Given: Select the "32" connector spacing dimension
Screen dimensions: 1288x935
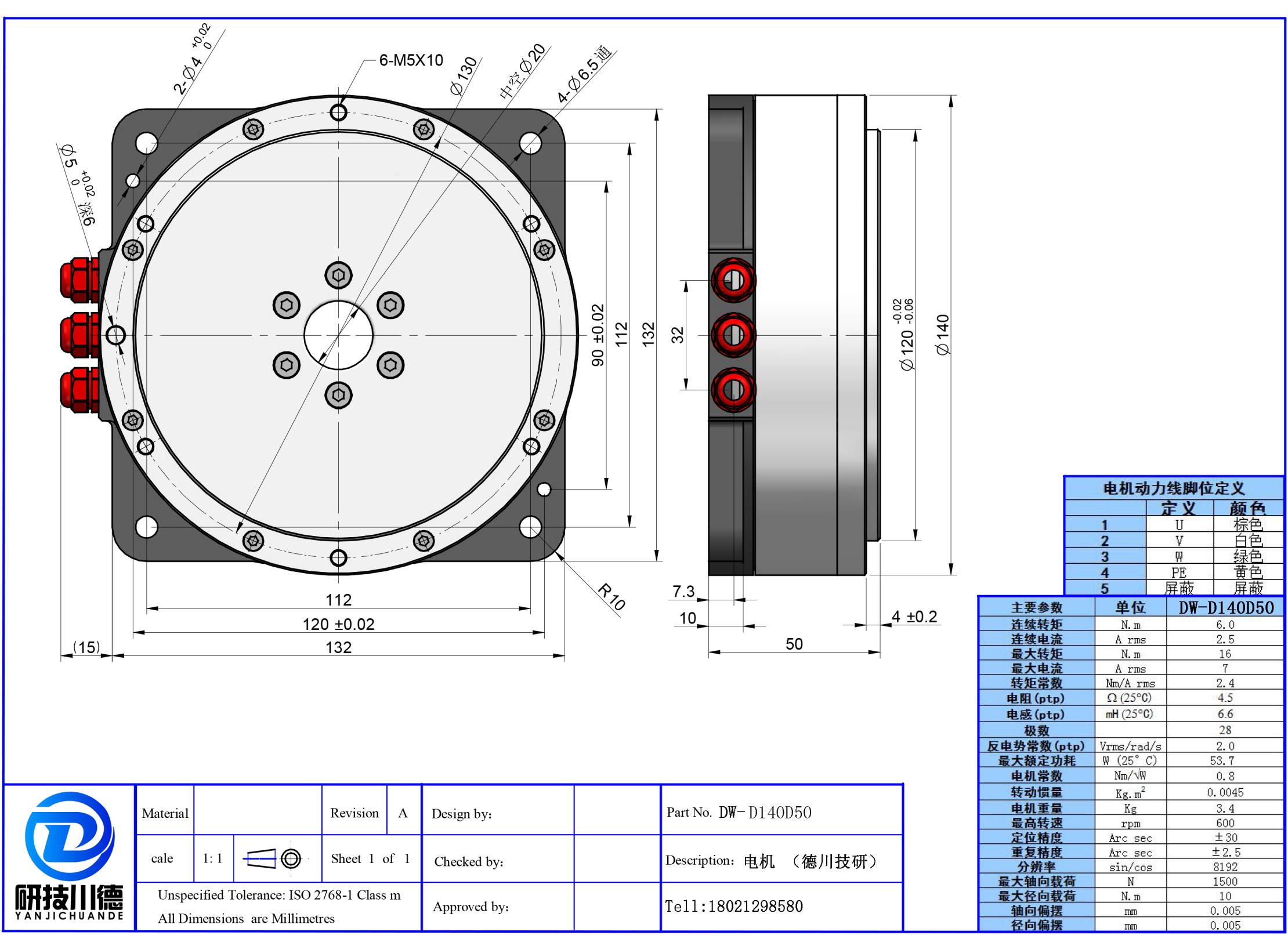Looking at the screenshot, I should click(678, 335).
